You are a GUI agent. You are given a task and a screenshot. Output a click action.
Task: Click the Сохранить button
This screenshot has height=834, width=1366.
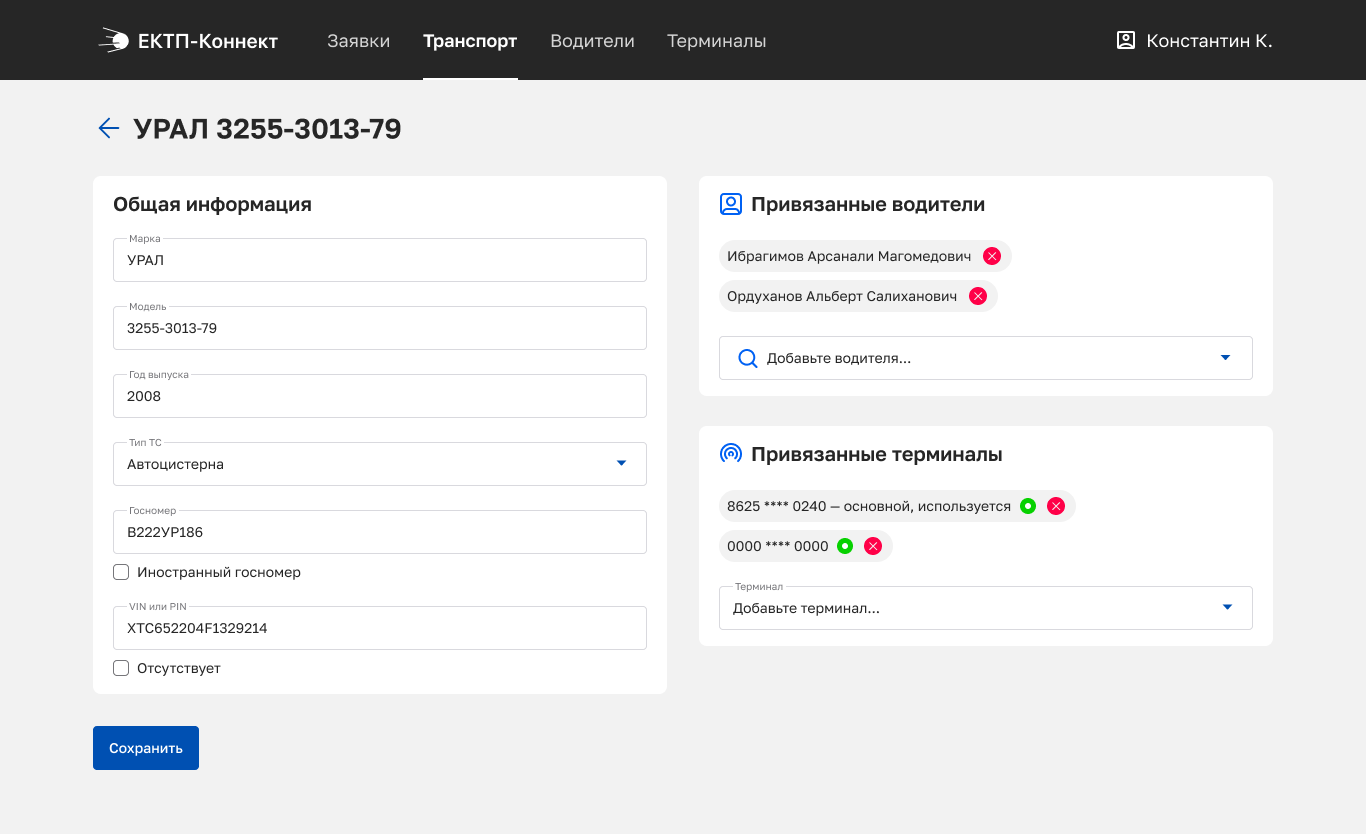point(146,748)
